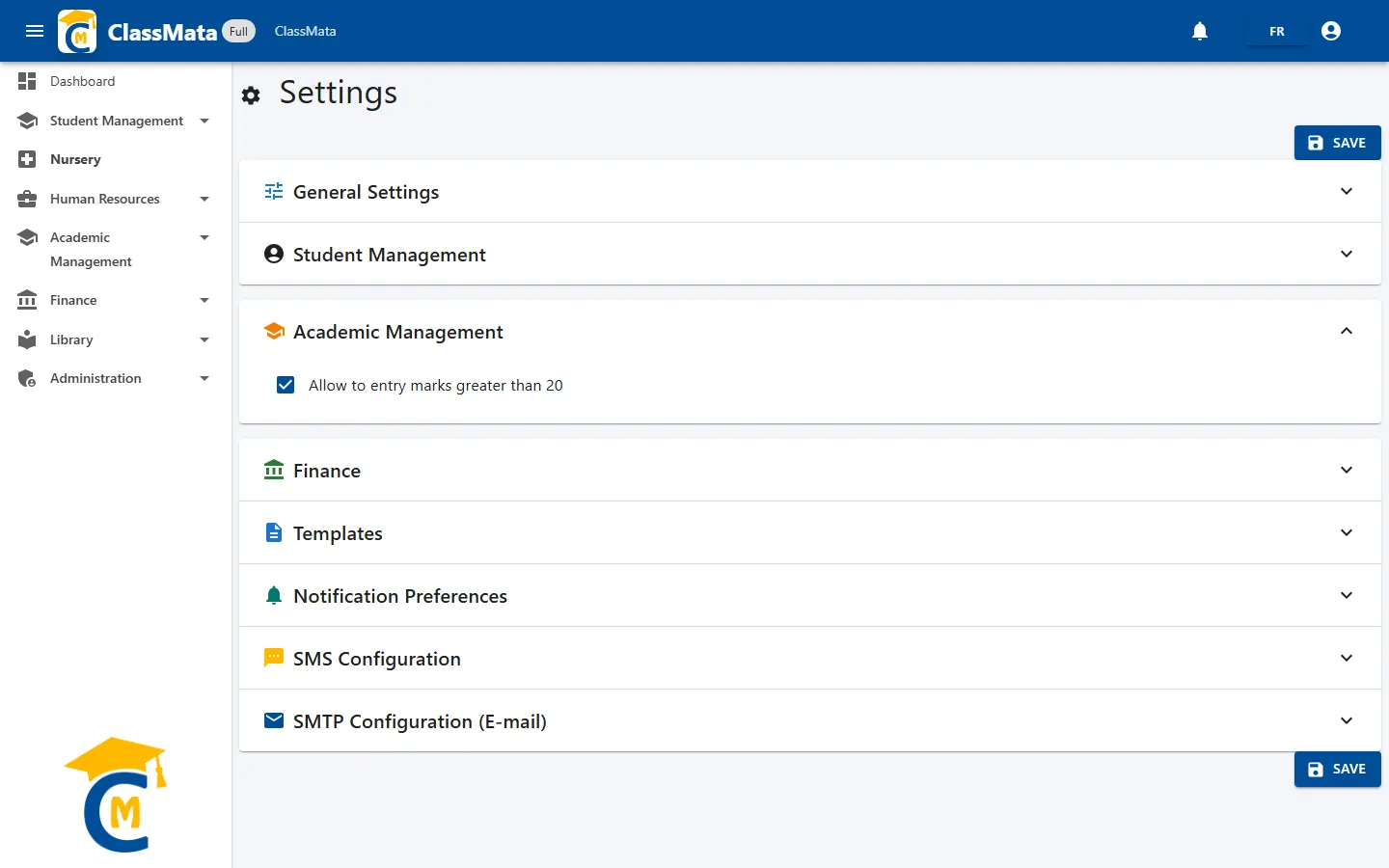Image resolution: width=1389 pixels, height=868 pixels.
Task: Click the ClassMata logo in header
Action: point(77,31)
